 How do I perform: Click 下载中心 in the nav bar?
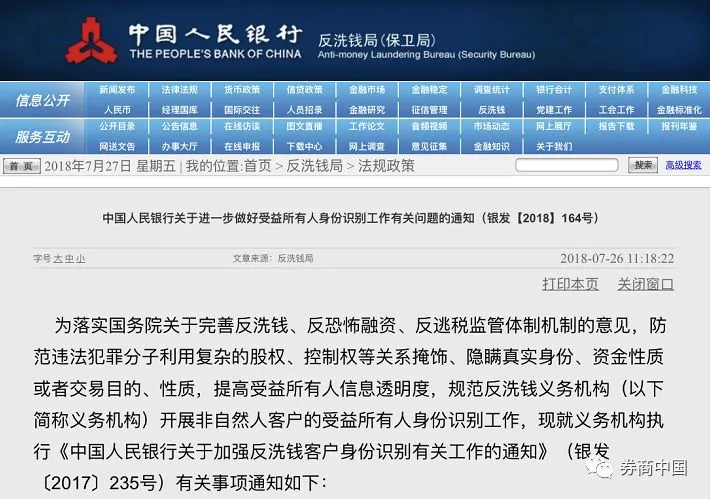(x=305, y=146)
